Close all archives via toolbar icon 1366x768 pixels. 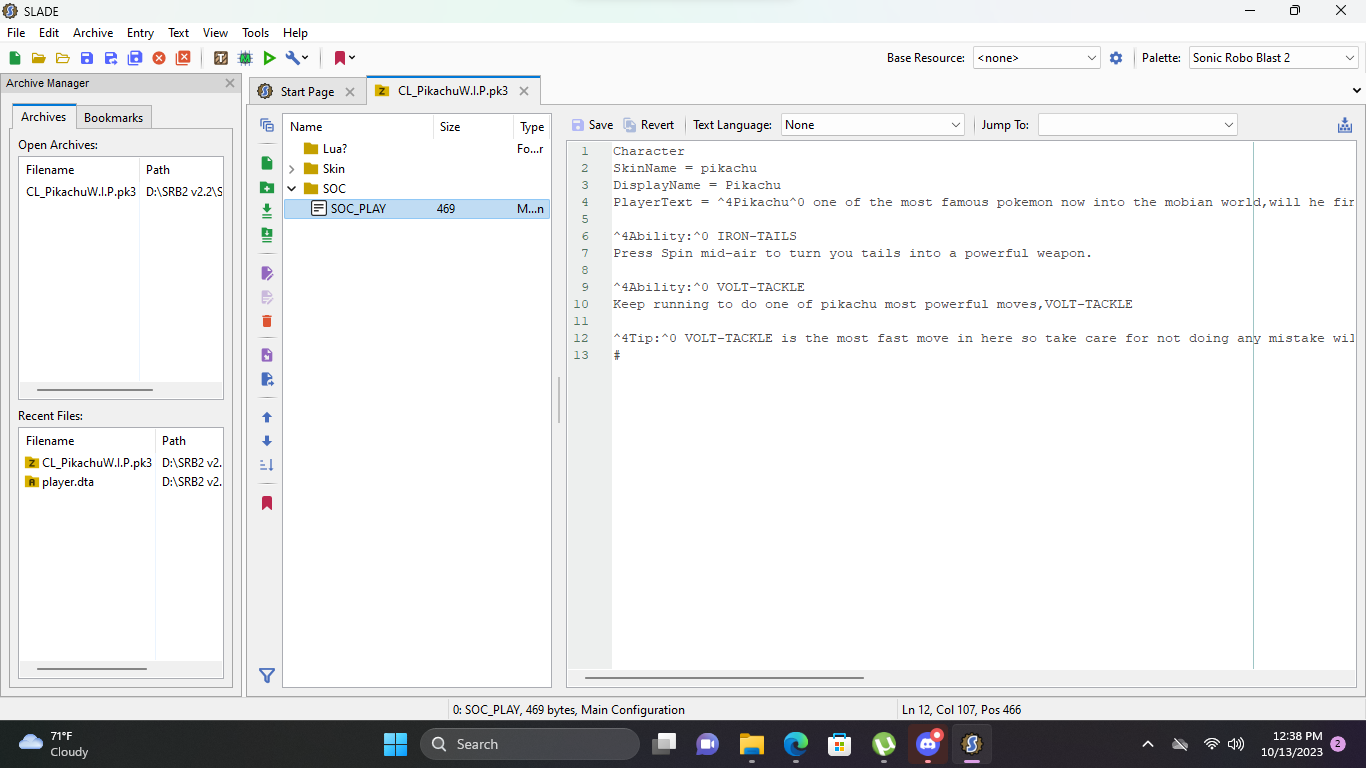[x=183, y=58]
